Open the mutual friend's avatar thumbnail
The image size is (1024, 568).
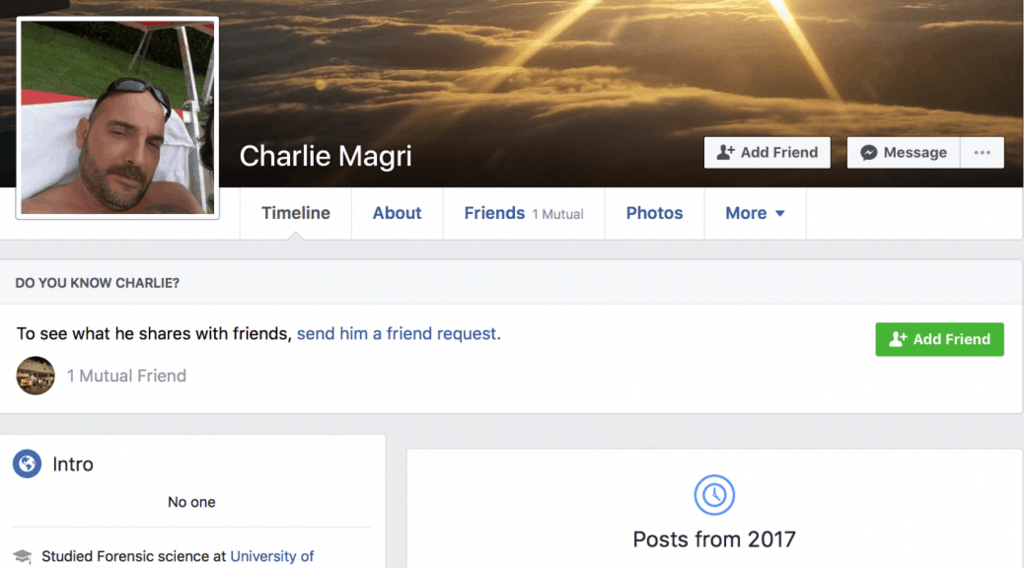(36, 376)
